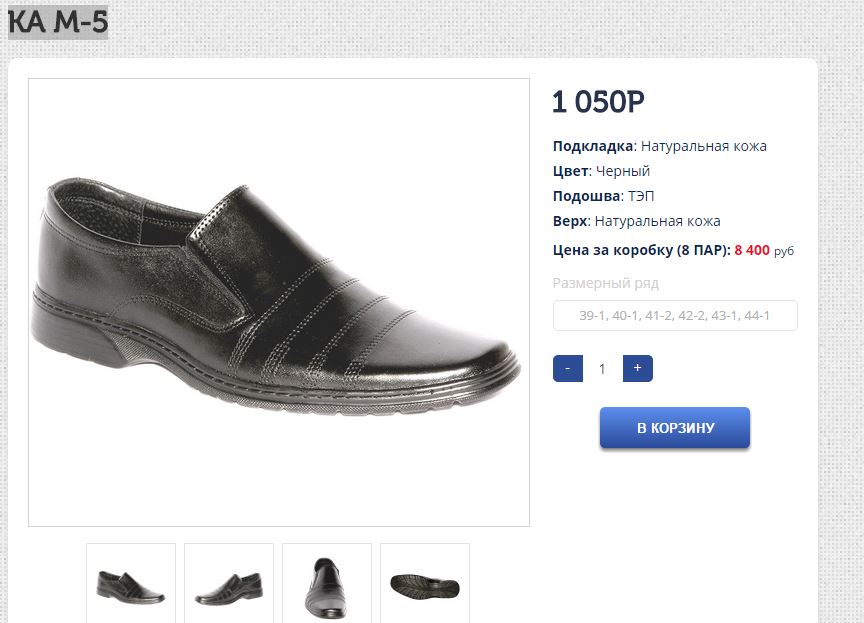Click the Подкладка label

[593, 146]
